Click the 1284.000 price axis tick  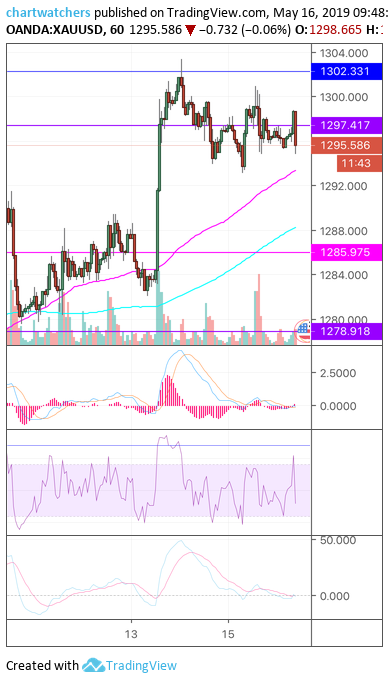344,274
